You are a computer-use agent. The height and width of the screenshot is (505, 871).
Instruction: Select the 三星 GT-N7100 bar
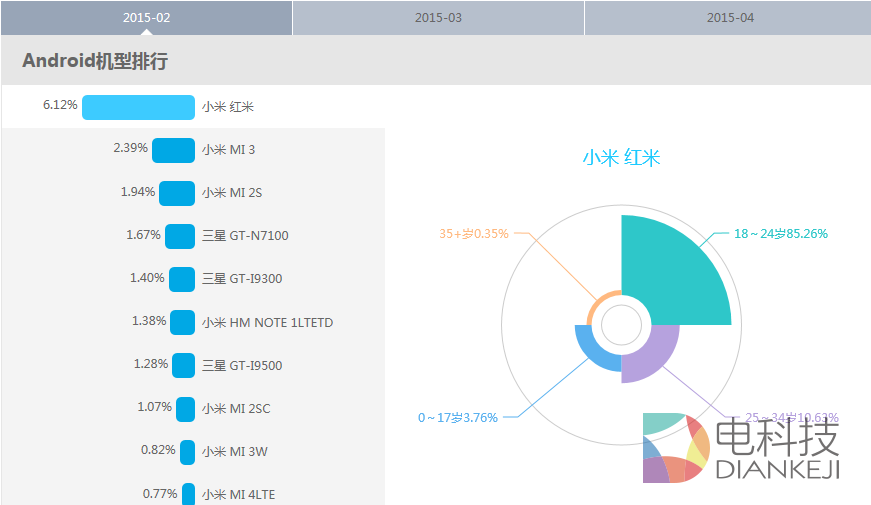click(180, 236)
